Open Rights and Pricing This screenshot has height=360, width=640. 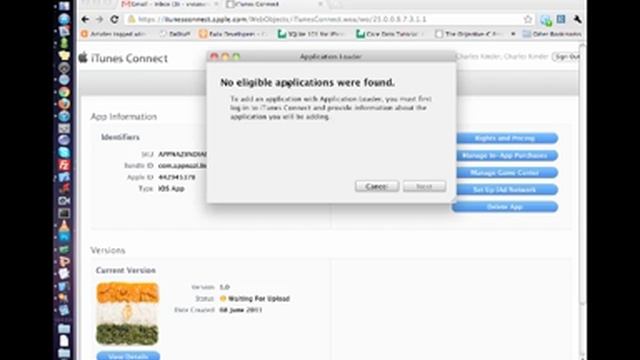504,138
